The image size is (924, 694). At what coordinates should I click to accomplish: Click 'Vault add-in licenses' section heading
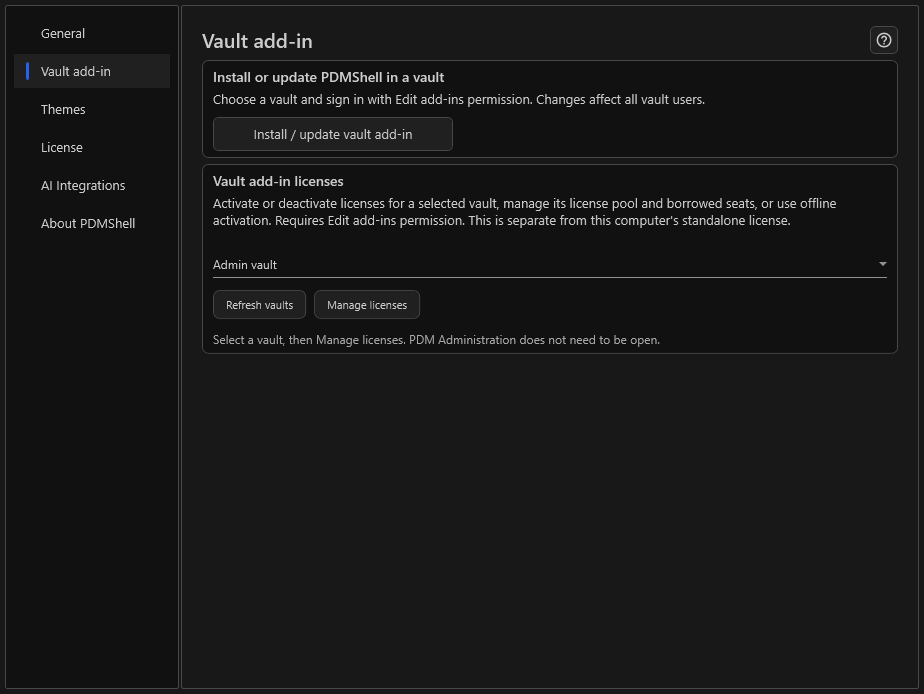[278, 181]
